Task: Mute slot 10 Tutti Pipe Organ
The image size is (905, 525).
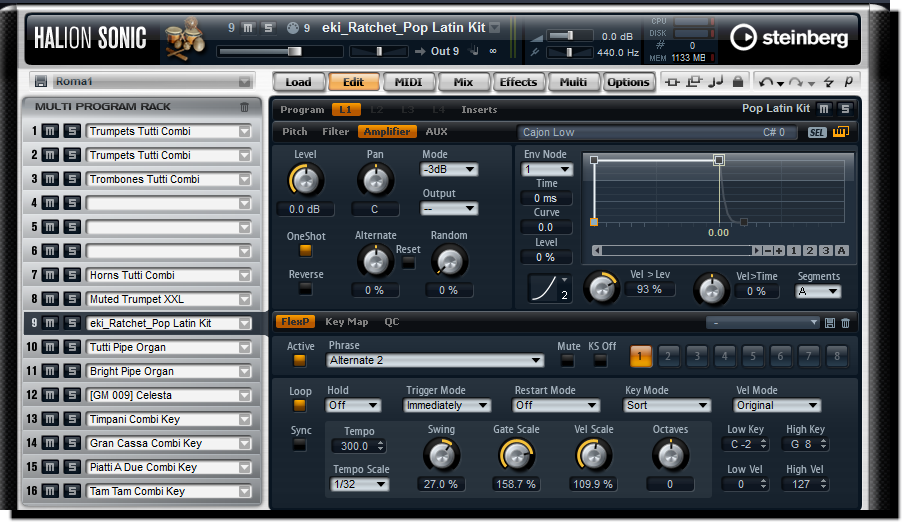Action: pos(50,347)
